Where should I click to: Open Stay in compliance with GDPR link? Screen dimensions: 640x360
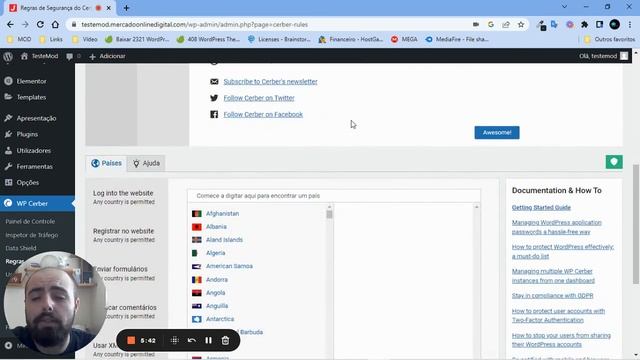point(552,296)
